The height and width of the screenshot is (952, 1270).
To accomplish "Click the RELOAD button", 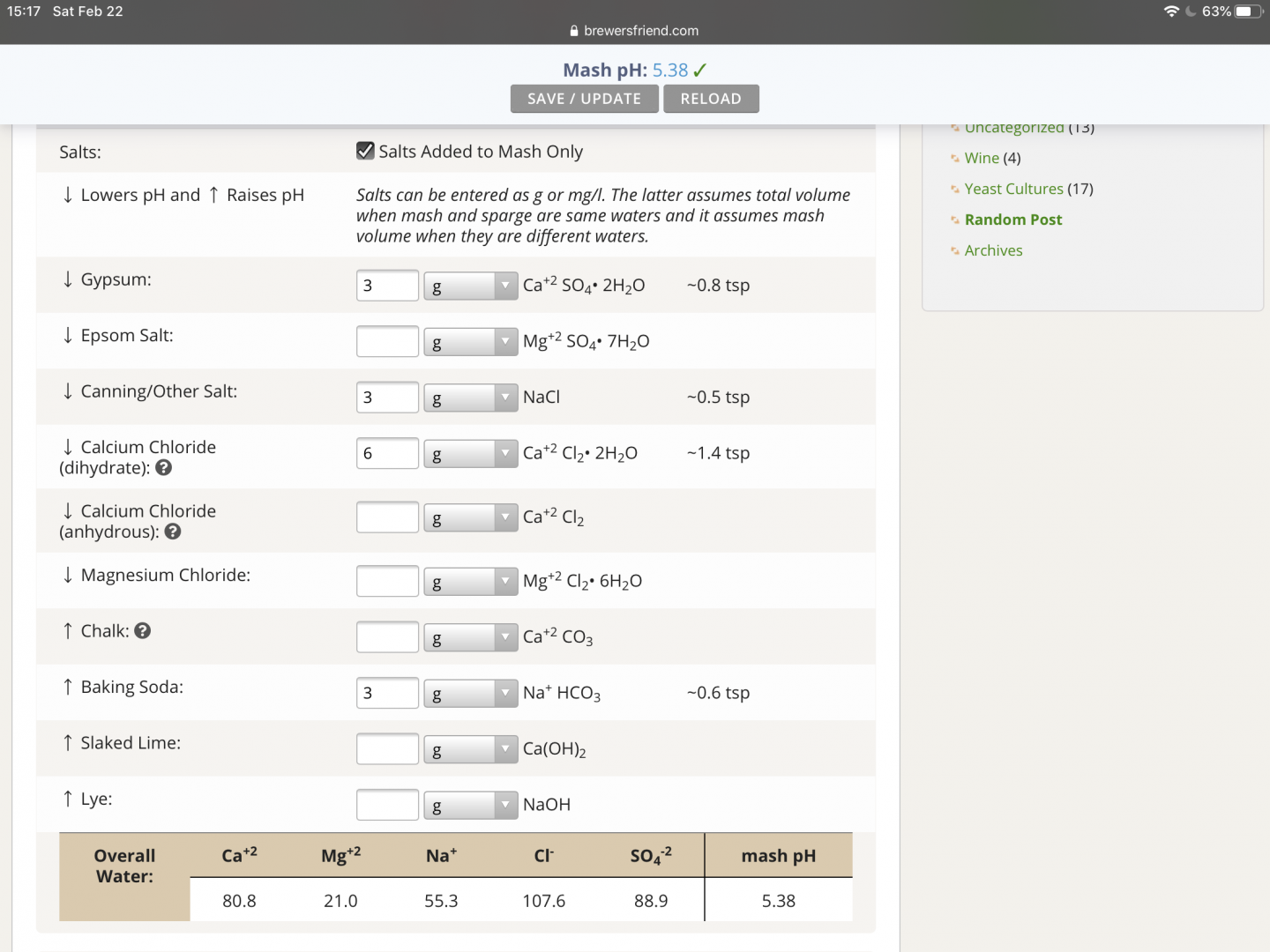I will point(711,99).
